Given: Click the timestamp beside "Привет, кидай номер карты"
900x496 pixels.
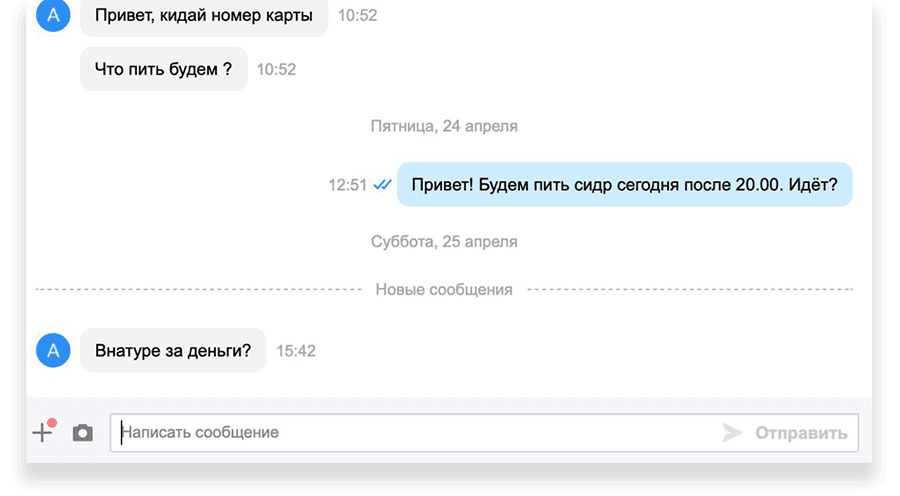Looking at the screenshot, I should pos(357,16).
